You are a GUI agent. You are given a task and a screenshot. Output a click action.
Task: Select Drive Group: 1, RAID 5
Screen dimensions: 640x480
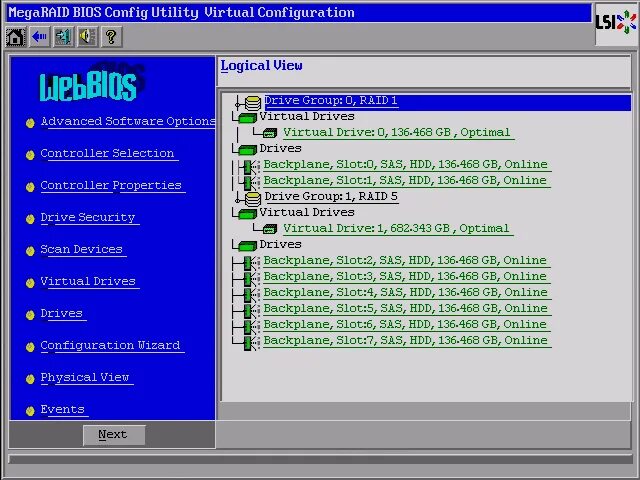point(331,197)
